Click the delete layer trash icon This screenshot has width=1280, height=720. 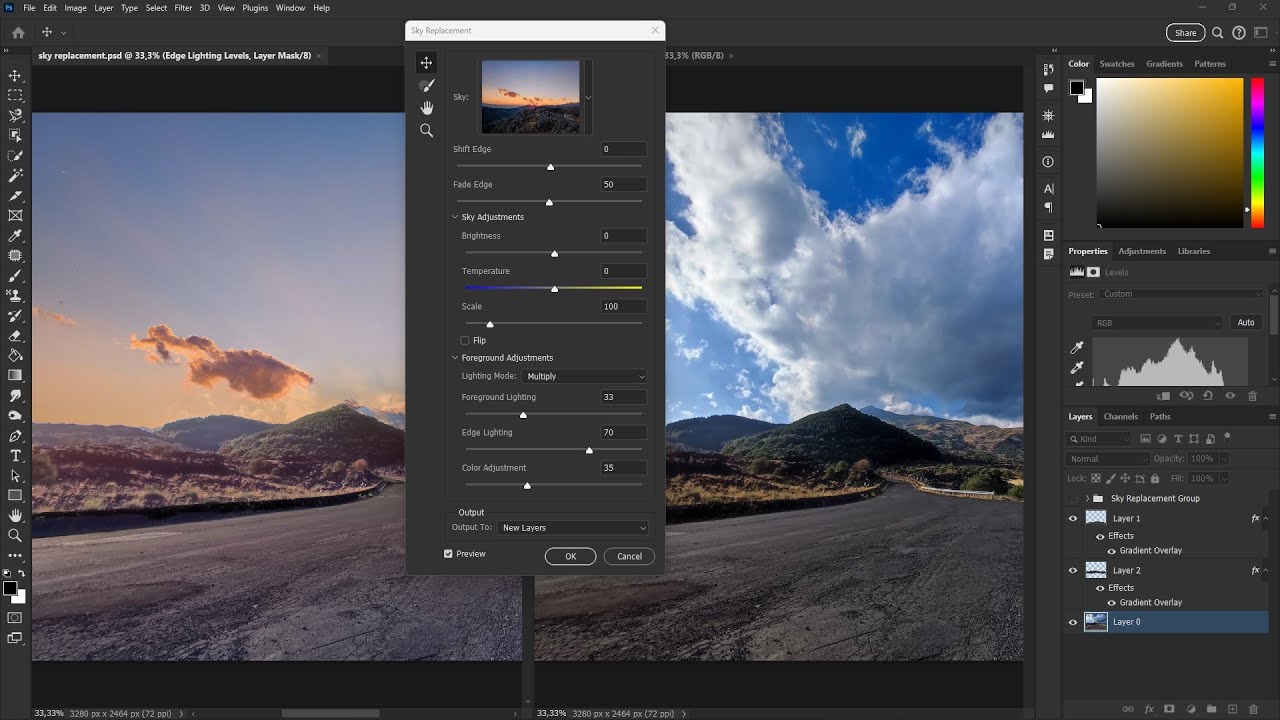pyautogui.click(x=1253, y=709)
